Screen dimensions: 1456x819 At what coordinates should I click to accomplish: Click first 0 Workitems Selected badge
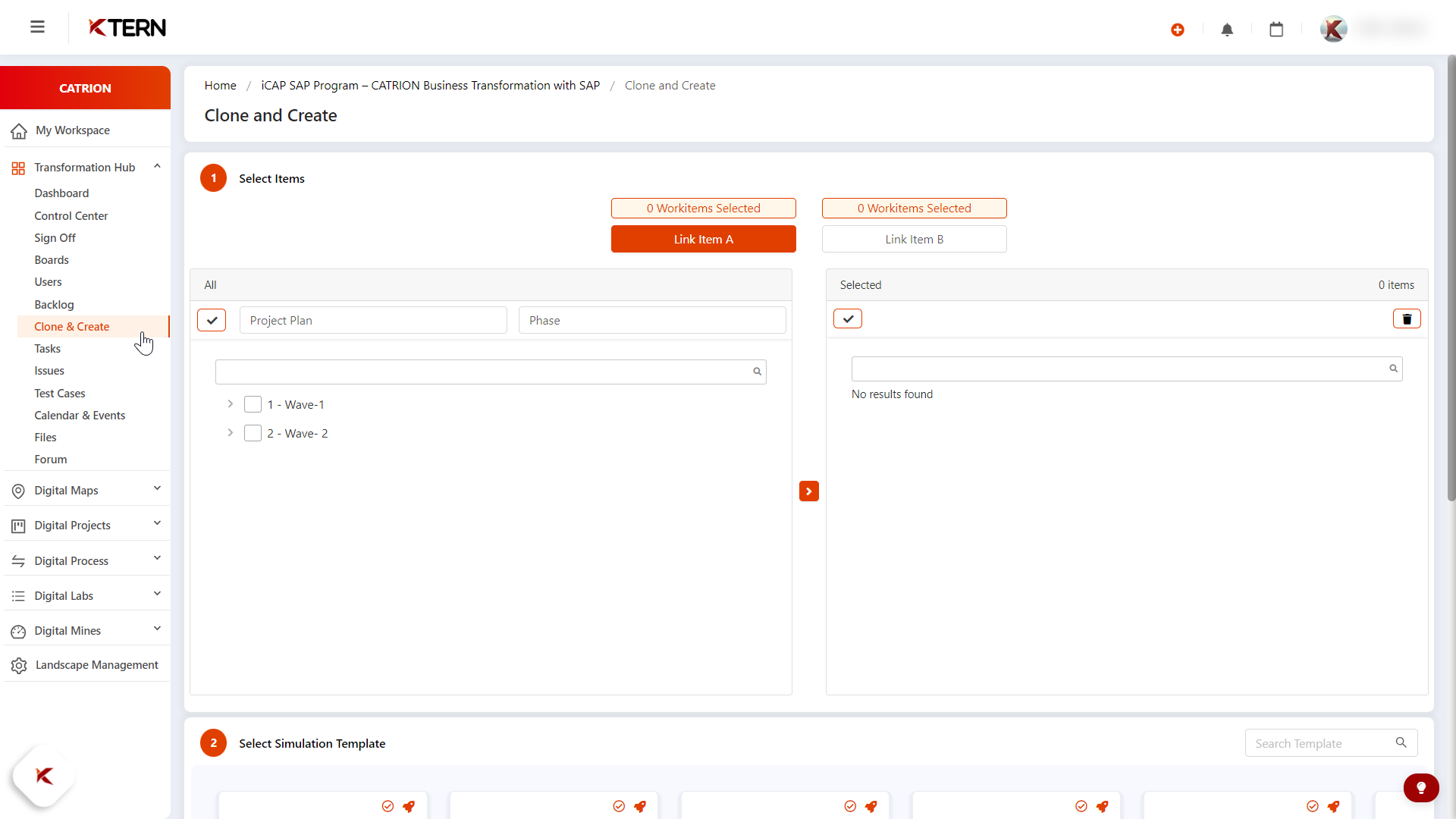coord(704,209)
